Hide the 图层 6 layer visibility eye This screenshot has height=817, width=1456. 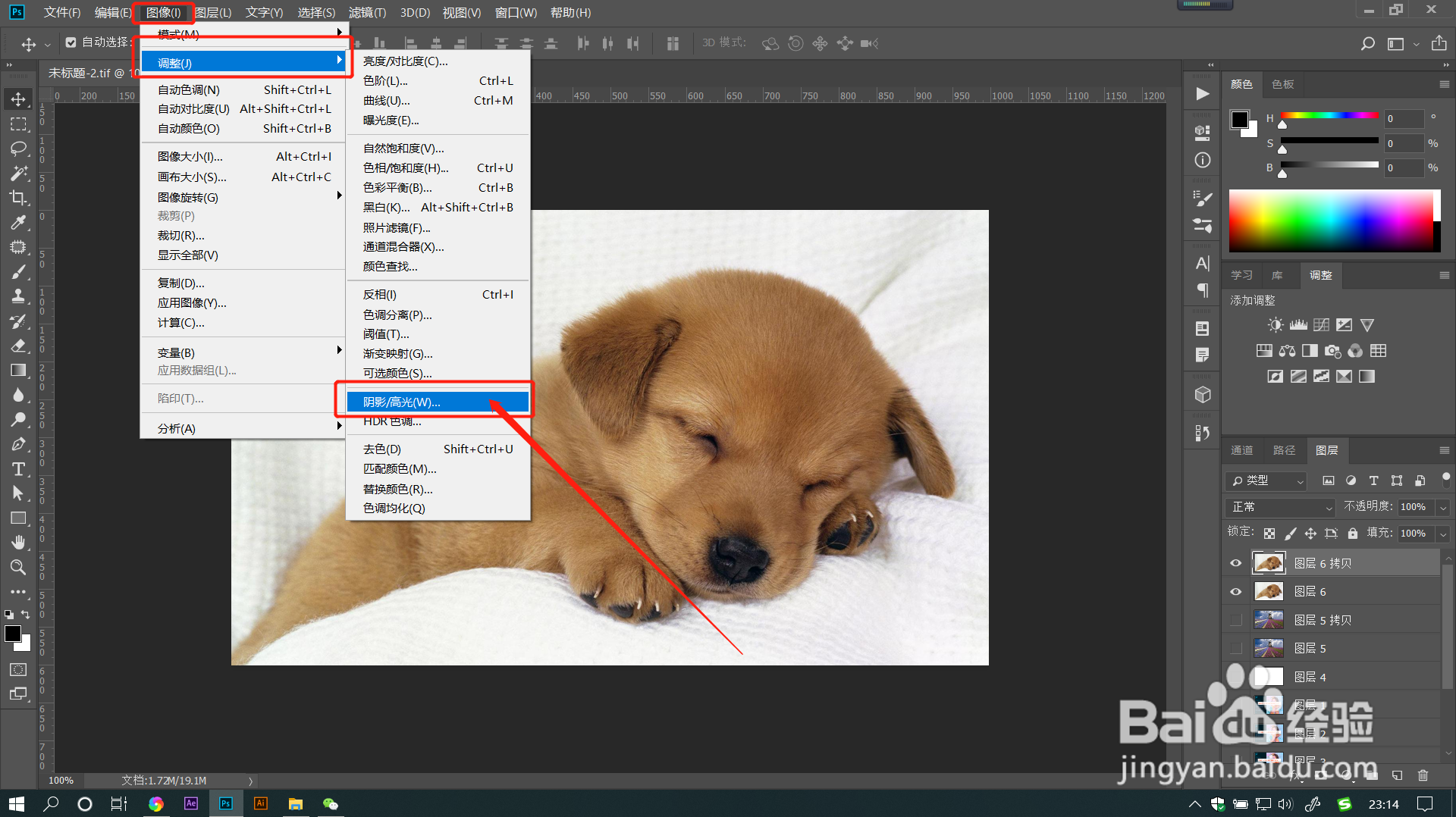(x=1236, y=591)
